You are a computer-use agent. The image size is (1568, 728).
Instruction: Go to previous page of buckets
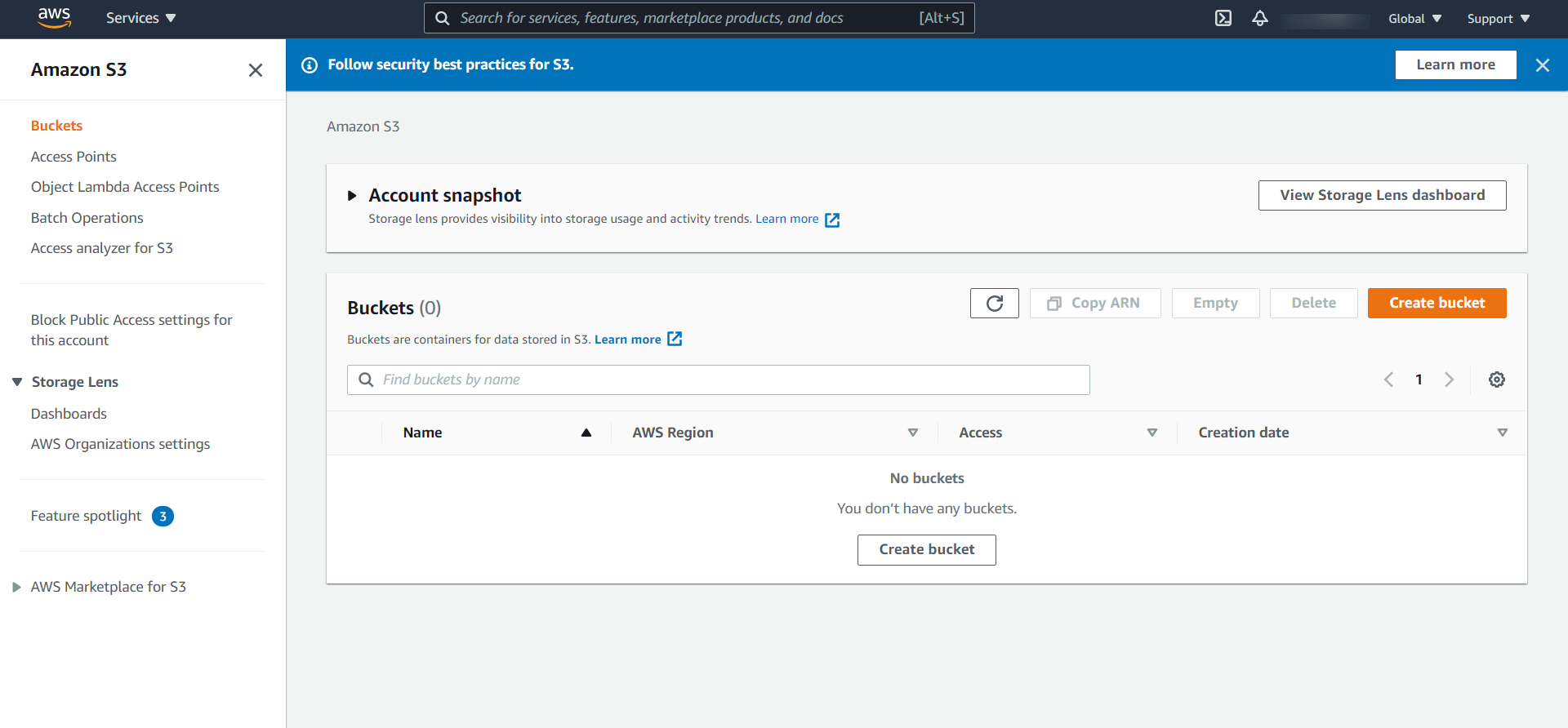pyautogui.click(x=1388, y=380)
